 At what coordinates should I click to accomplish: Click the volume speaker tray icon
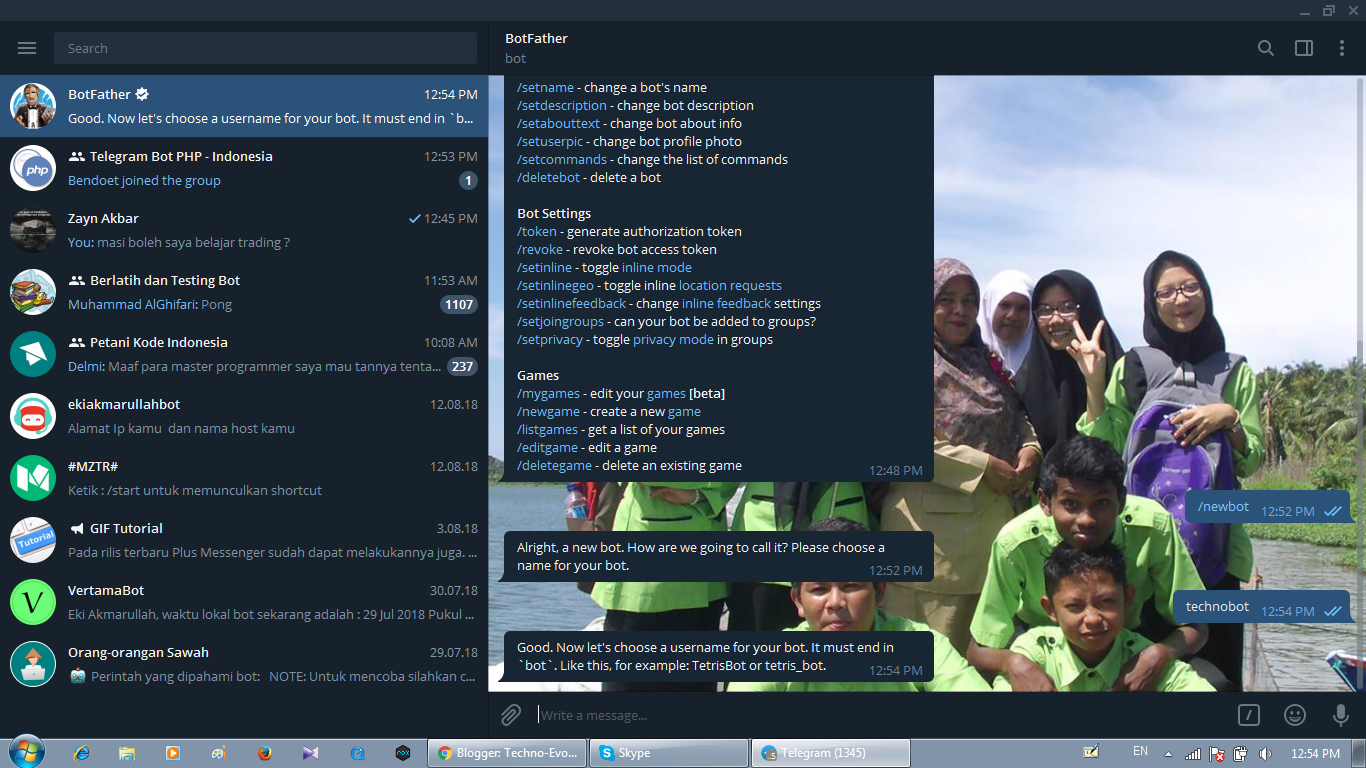pyautogui.click(x=1265, y=753)
